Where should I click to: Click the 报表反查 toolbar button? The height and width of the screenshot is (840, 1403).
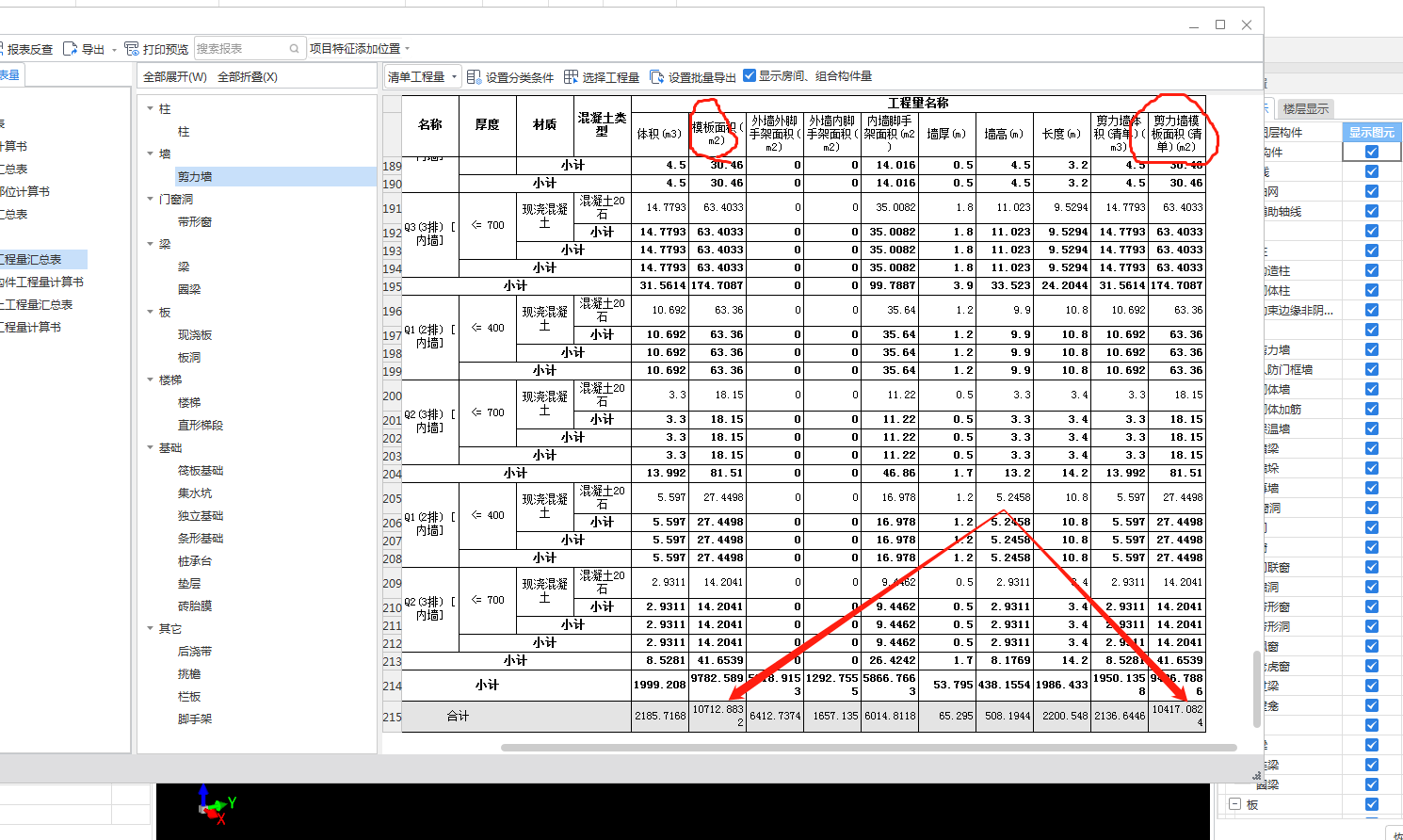(x=26, y=49)
